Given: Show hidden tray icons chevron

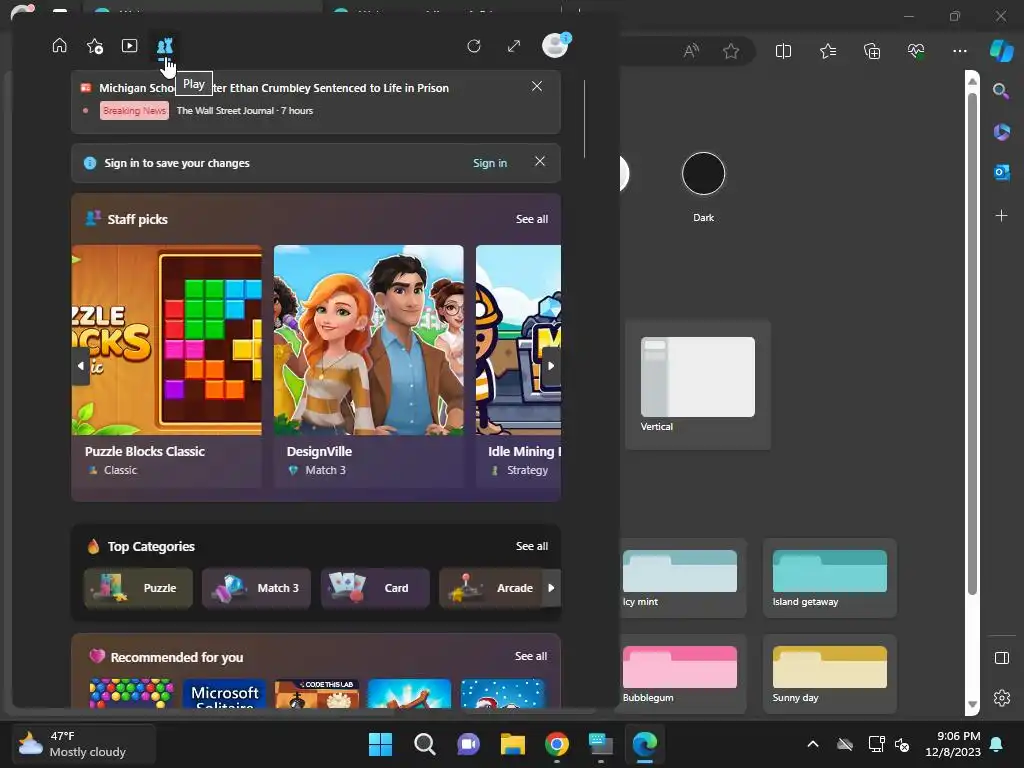Looking at the screenshot, I should tap(813, 744).
